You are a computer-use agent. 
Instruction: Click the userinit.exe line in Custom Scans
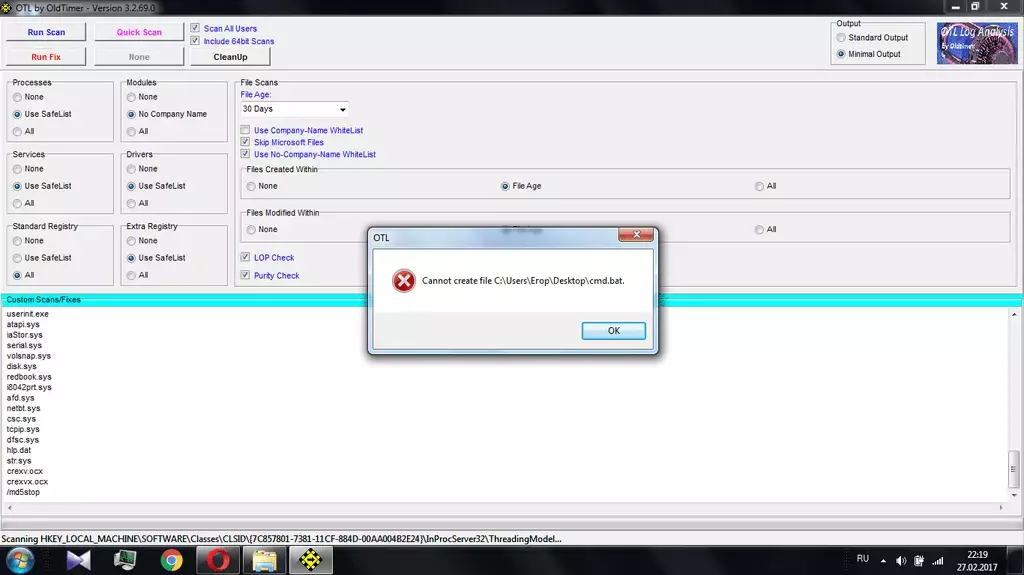(27, 314)
